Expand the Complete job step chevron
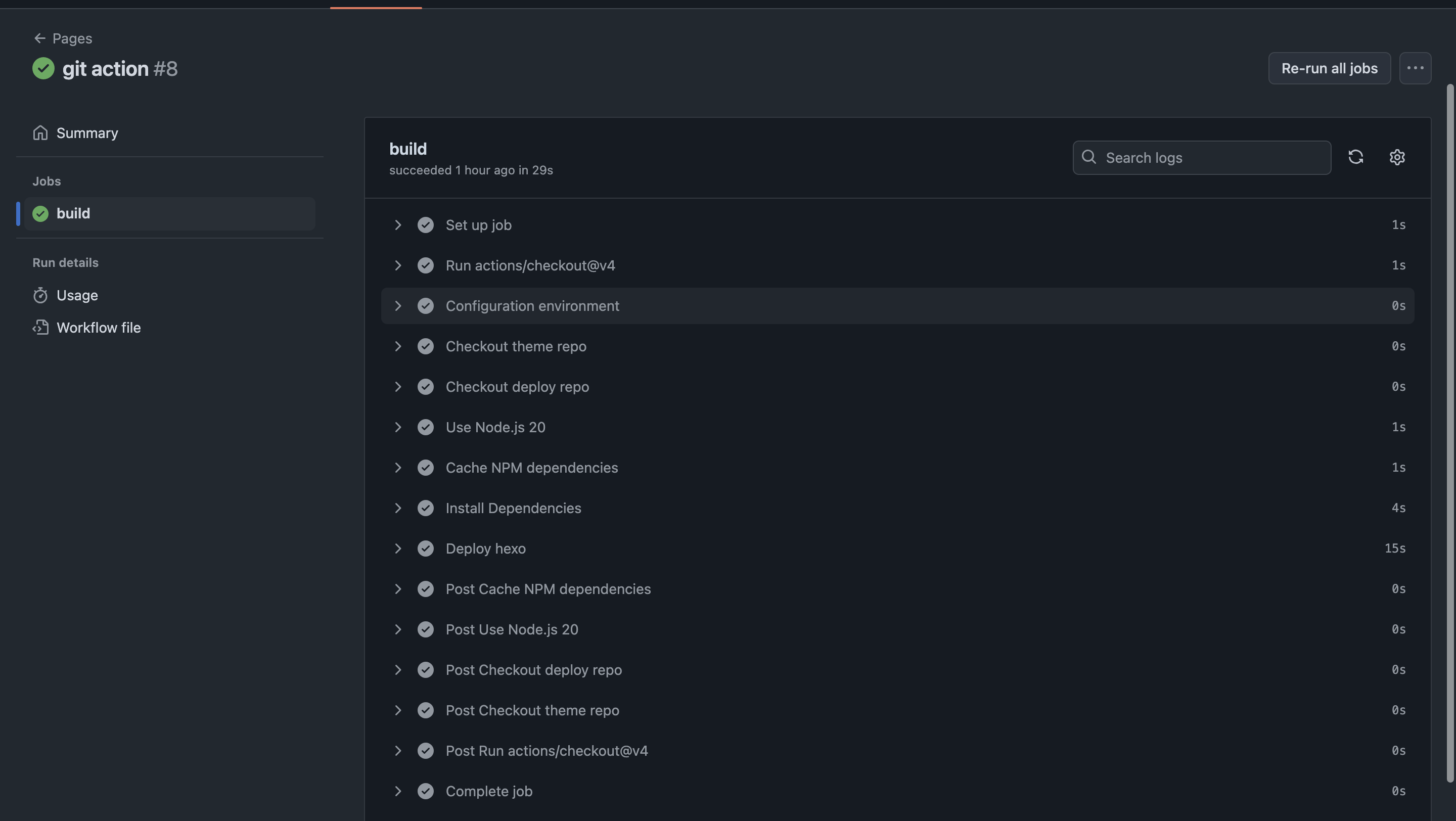The image size is (1456, 821). pyautogui.click(x=398, y=791)
